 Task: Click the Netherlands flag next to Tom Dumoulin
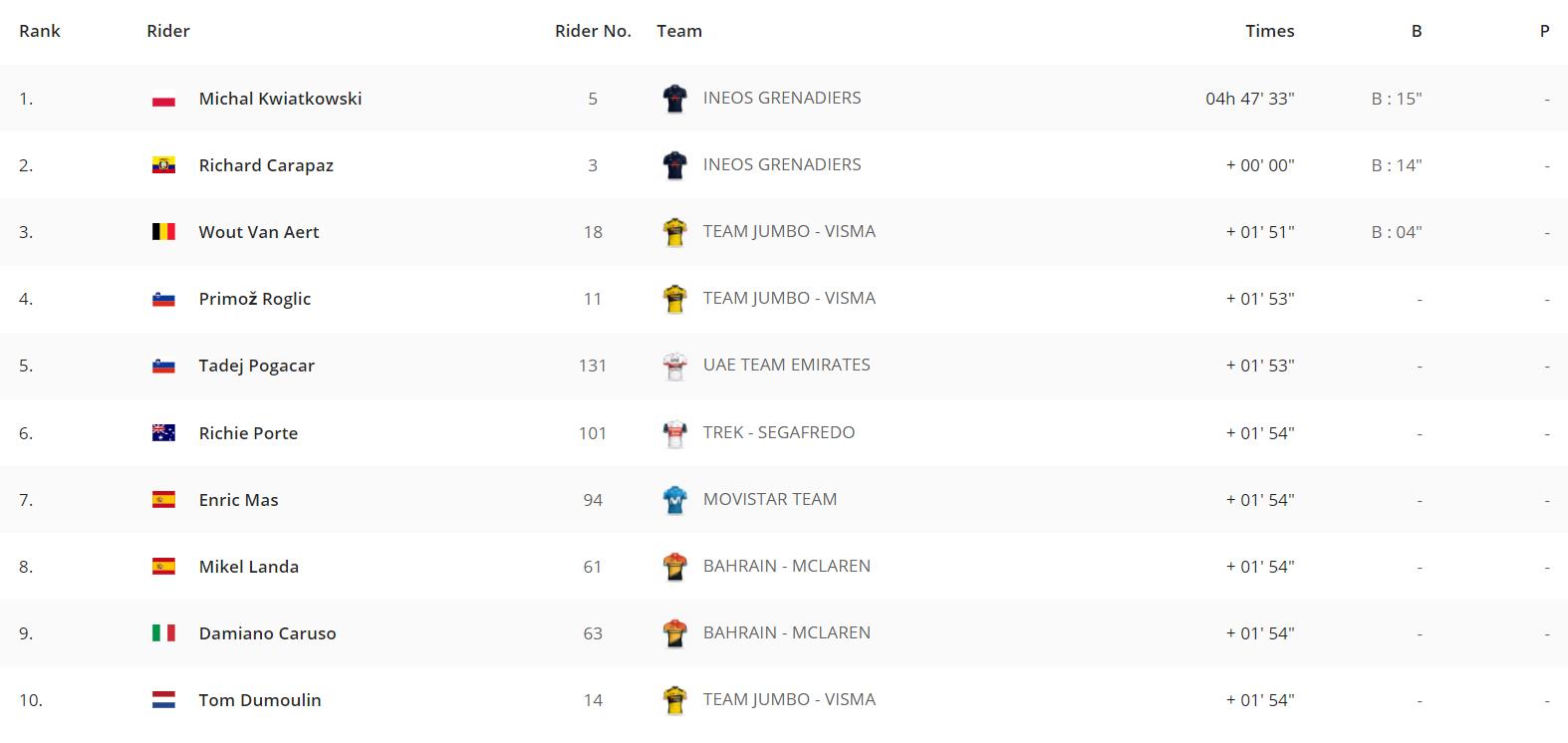[163, 700]
